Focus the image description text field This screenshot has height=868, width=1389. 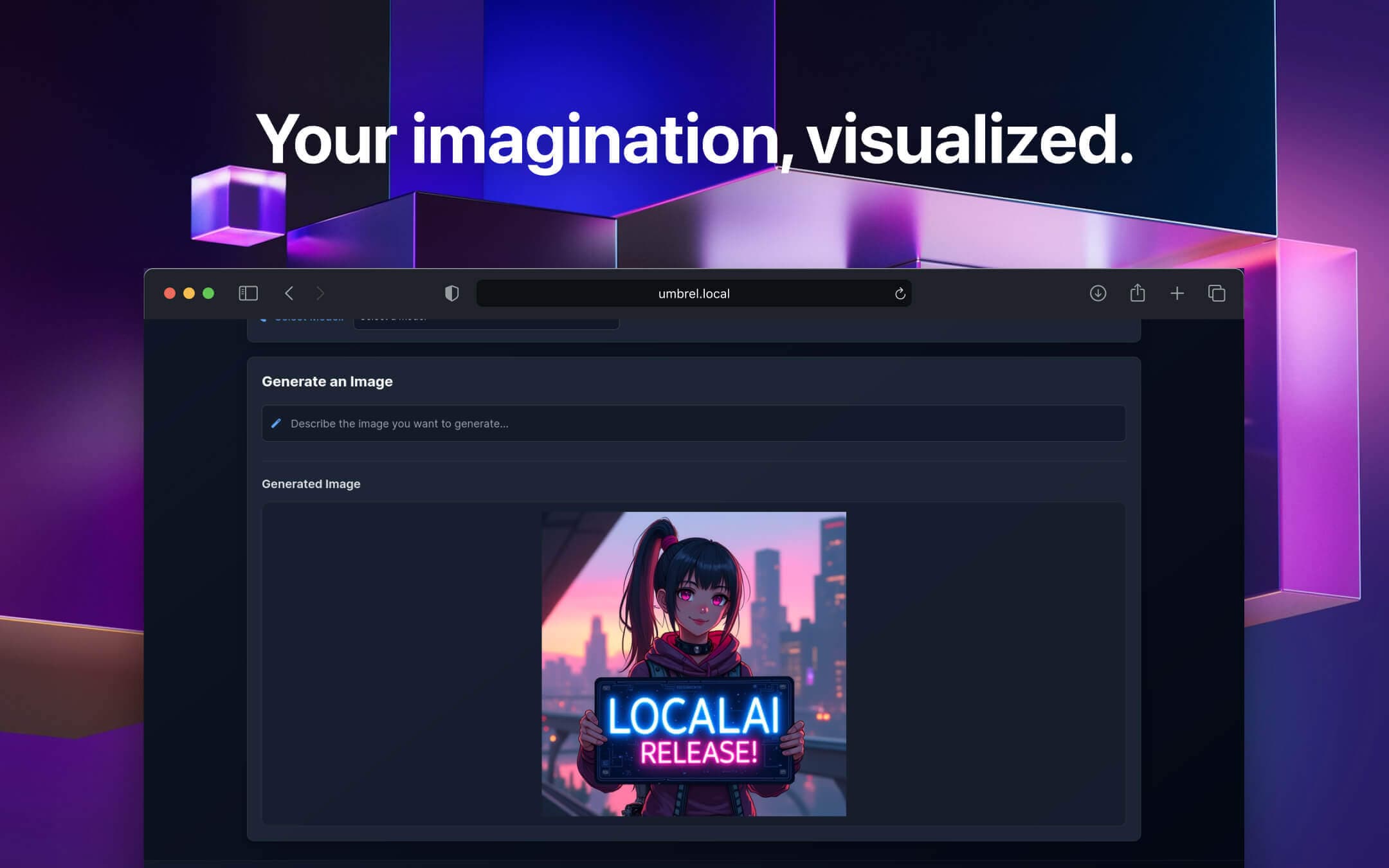(x=693, y=423)
